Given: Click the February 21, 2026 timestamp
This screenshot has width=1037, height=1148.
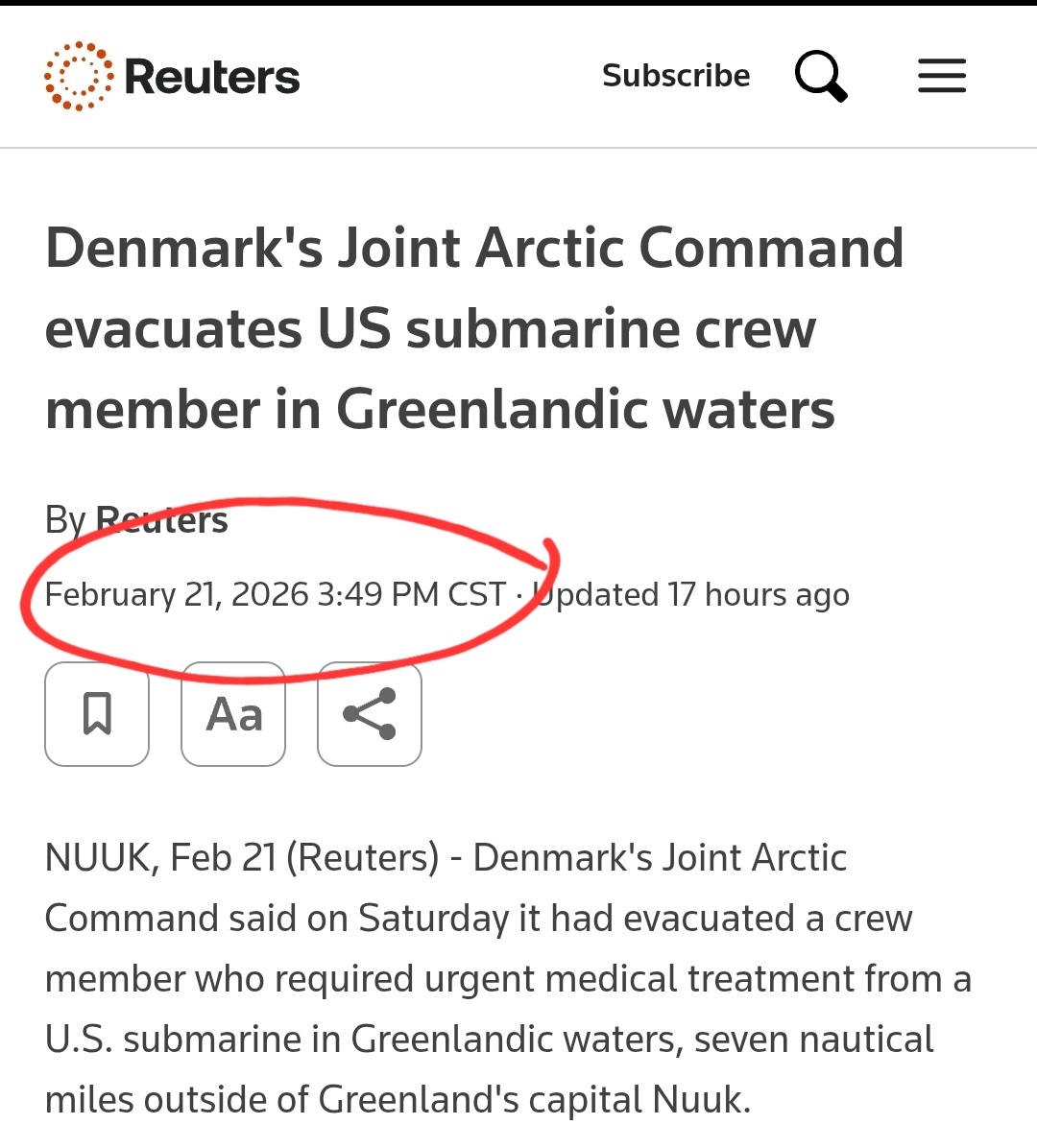Looking at the screenshot, I should click(x=177, y=595).
